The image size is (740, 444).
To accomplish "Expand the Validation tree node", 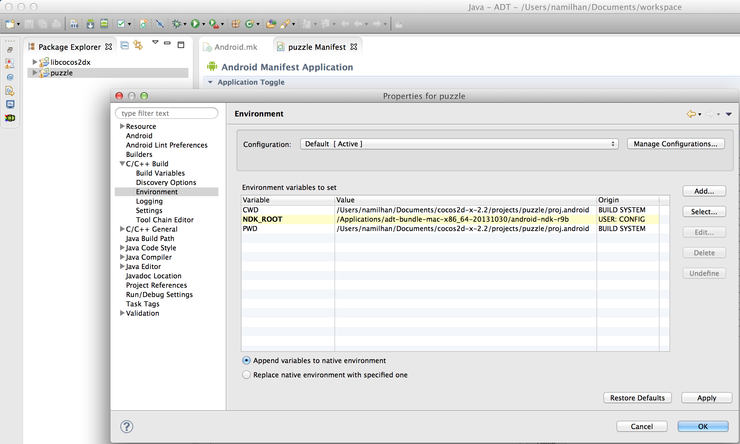I will [x=122, y=313].
